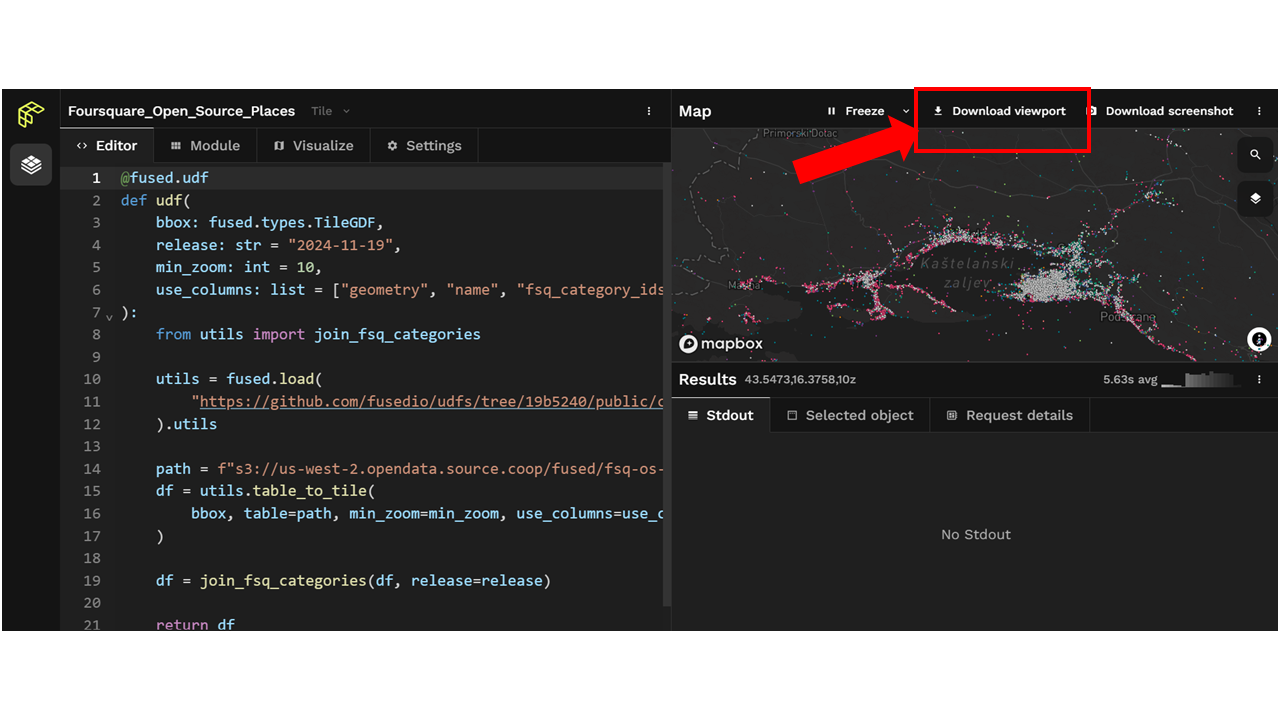The width and height of the screenshot is (1280, 720).
Task: Click the Foursquare_Open_Source_Places UDF name
Action: tap(182, 111)
